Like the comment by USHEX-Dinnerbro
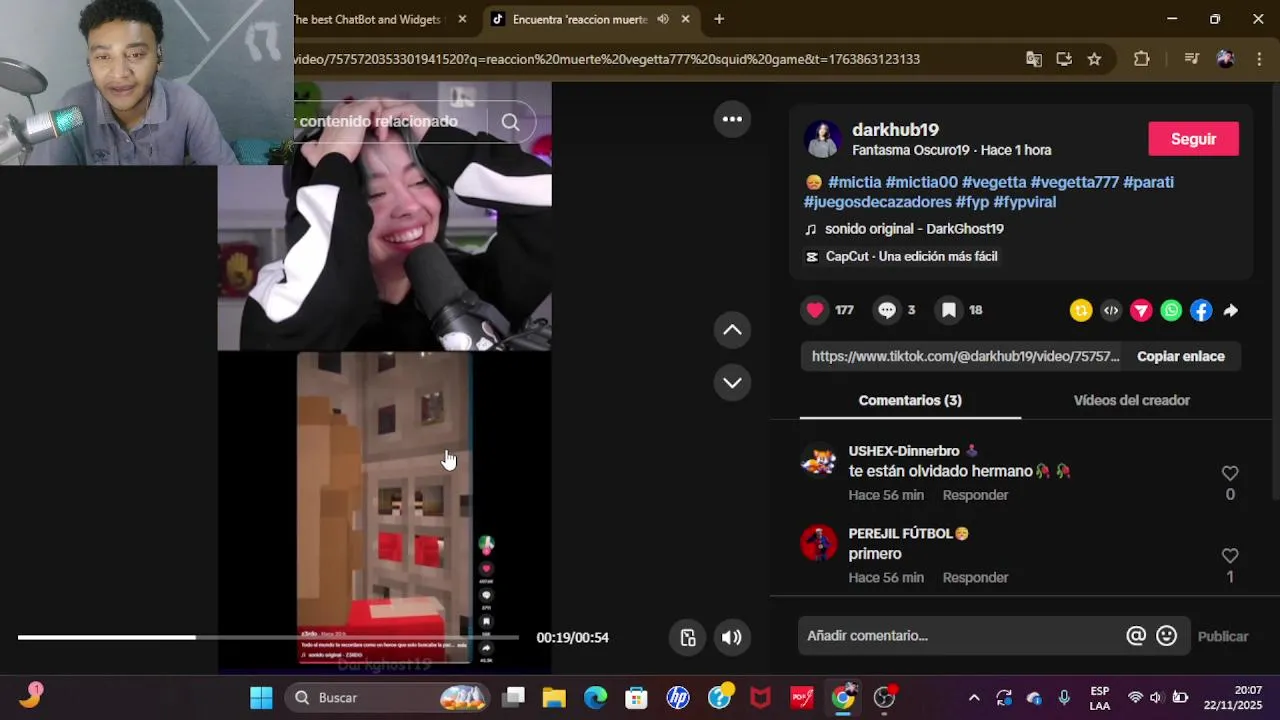Screen dimensions: 1280x720 pyautogui.click(x=1230, y=473)
